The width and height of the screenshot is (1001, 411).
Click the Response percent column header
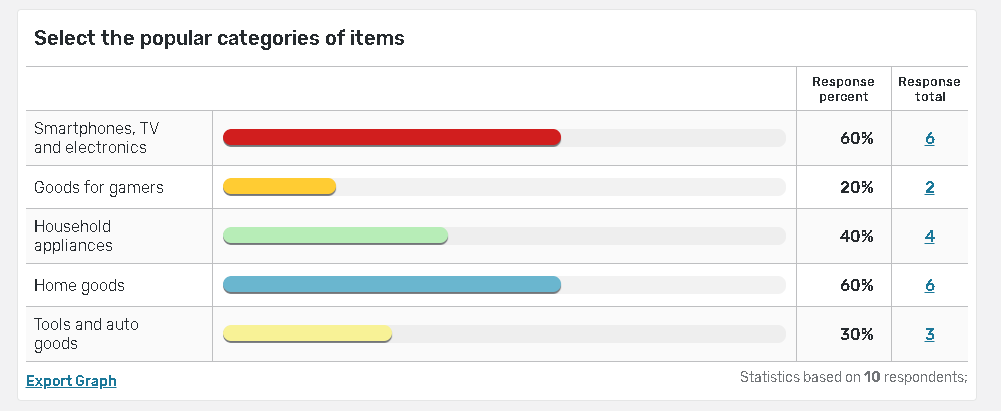click(842, 89)
